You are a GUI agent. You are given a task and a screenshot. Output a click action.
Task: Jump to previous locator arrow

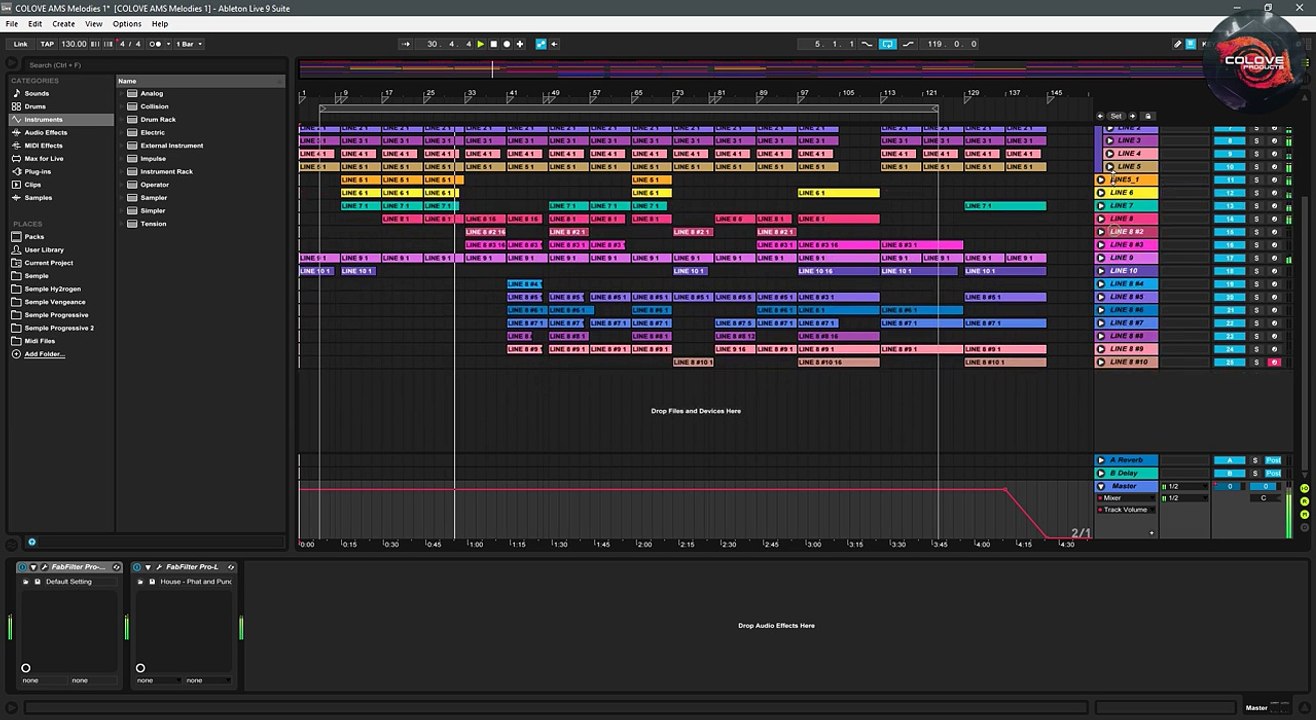1101,116
